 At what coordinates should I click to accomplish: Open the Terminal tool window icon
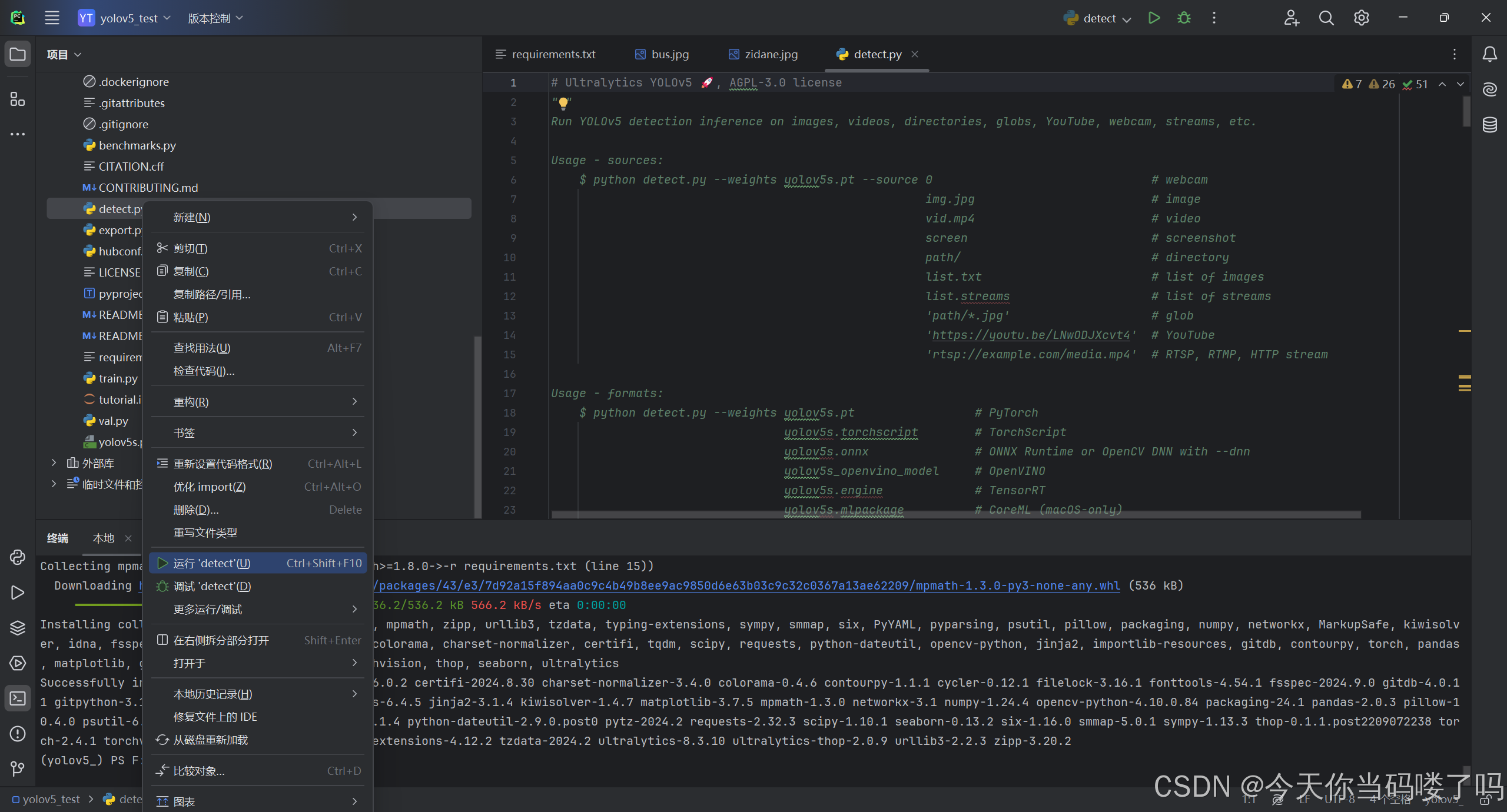click(18, 698)
